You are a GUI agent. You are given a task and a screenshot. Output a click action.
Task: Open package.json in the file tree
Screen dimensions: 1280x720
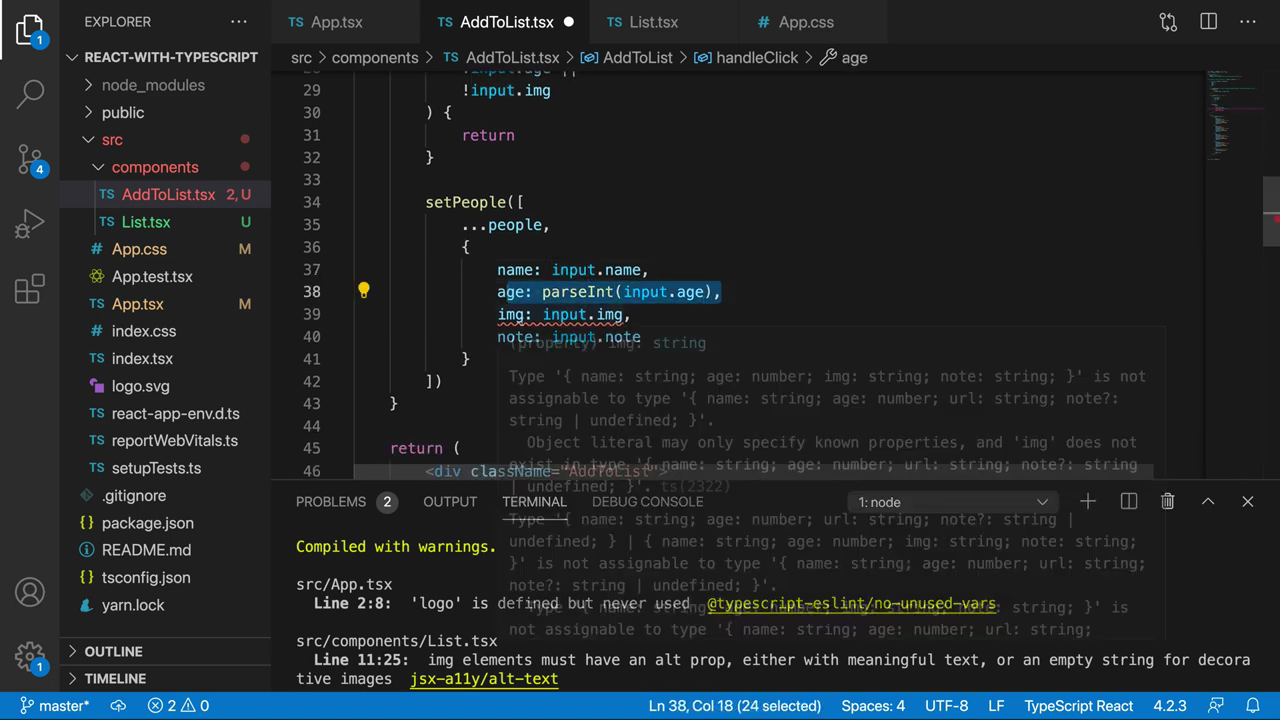point(165,523)
